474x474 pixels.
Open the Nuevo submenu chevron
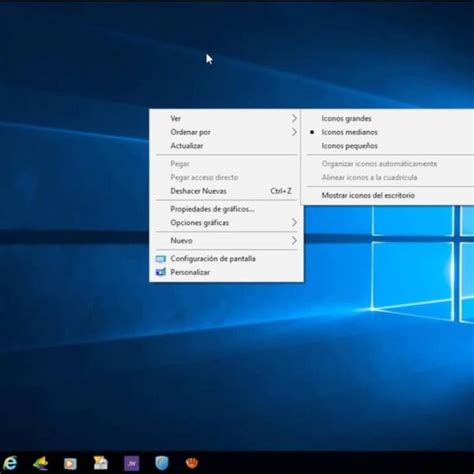pos(294,240)
